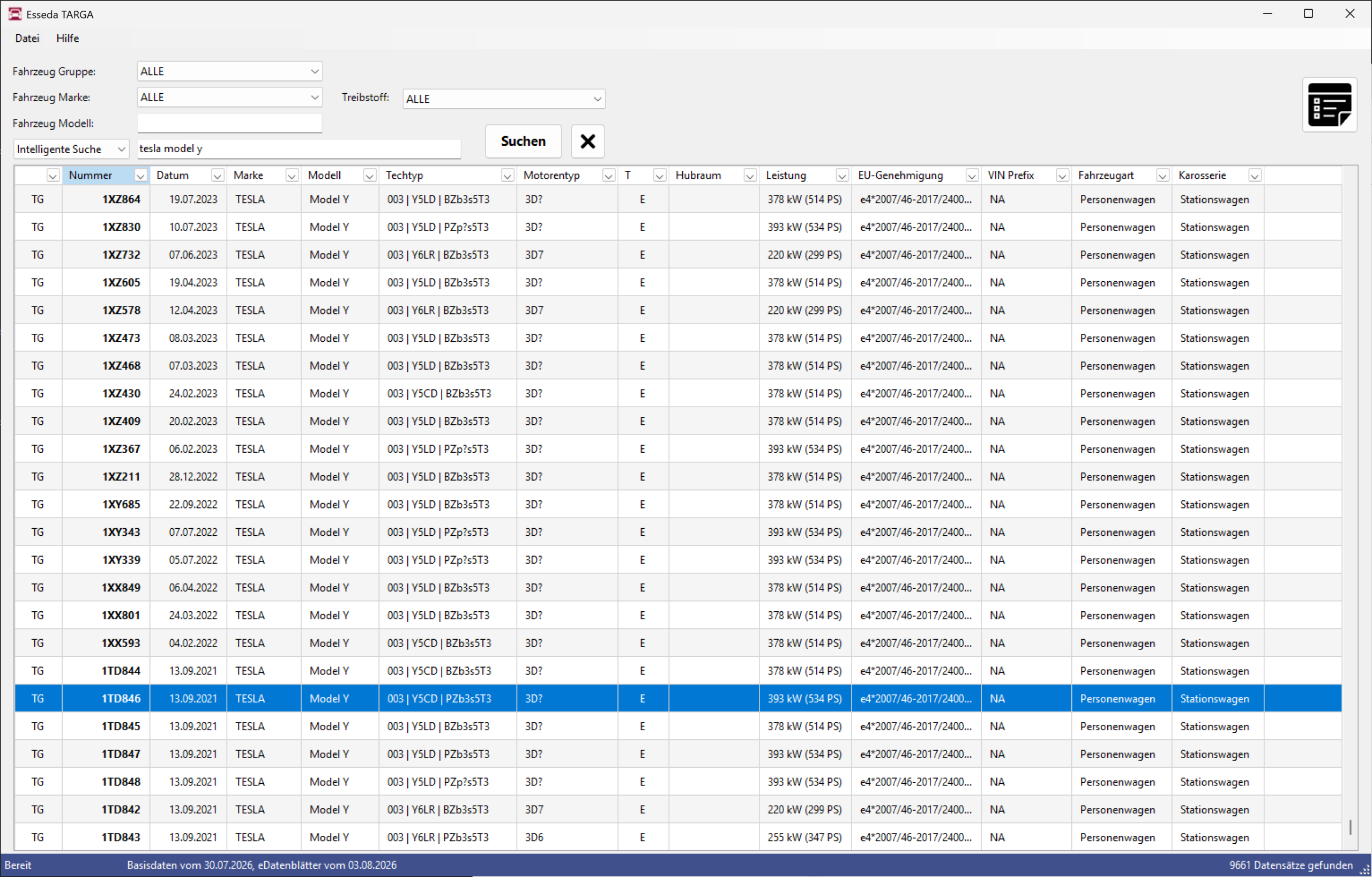Screen dimensions: 1372x877
Task: Expand the Fahrzeug Marke dropdown
Action: [x=315, y=98]
